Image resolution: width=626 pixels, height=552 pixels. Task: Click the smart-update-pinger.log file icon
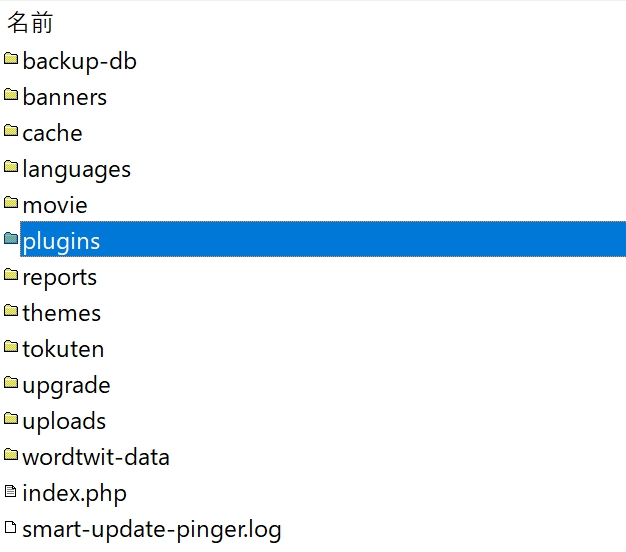pyautogui.click(x=11, y=527)
